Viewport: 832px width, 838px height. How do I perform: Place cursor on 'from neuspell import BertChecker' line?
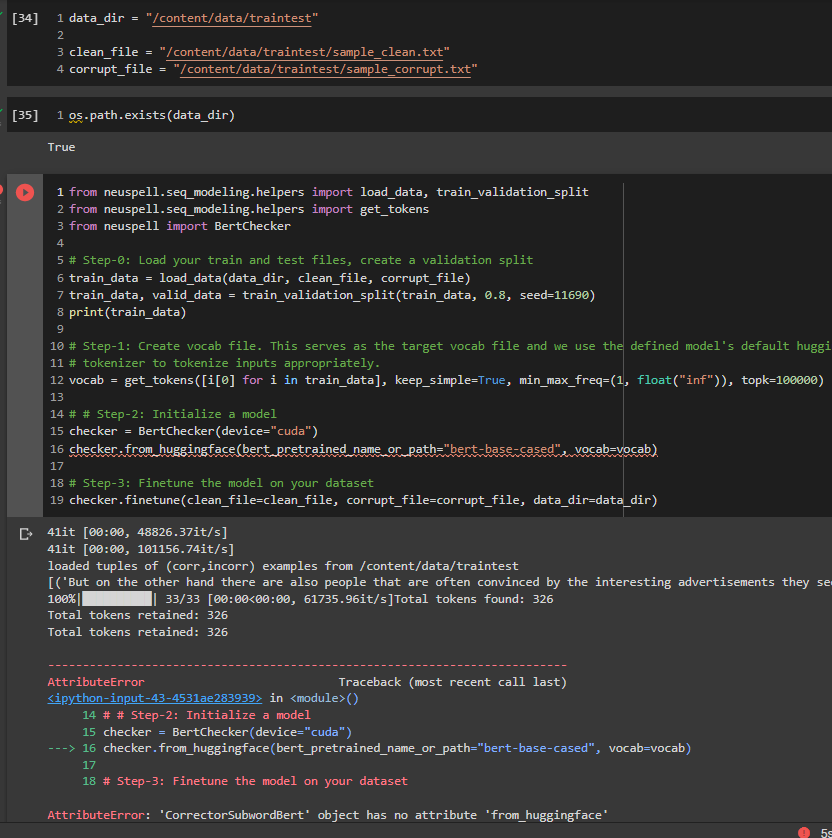180,226
